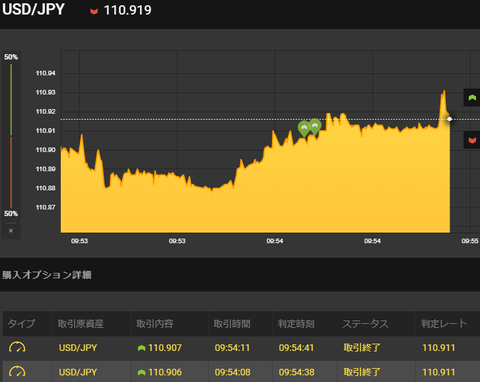Viewport: 480px width, 382px height.
Task: Click the USD/JPY asset title at top
Action: click(x=33, y=9)
